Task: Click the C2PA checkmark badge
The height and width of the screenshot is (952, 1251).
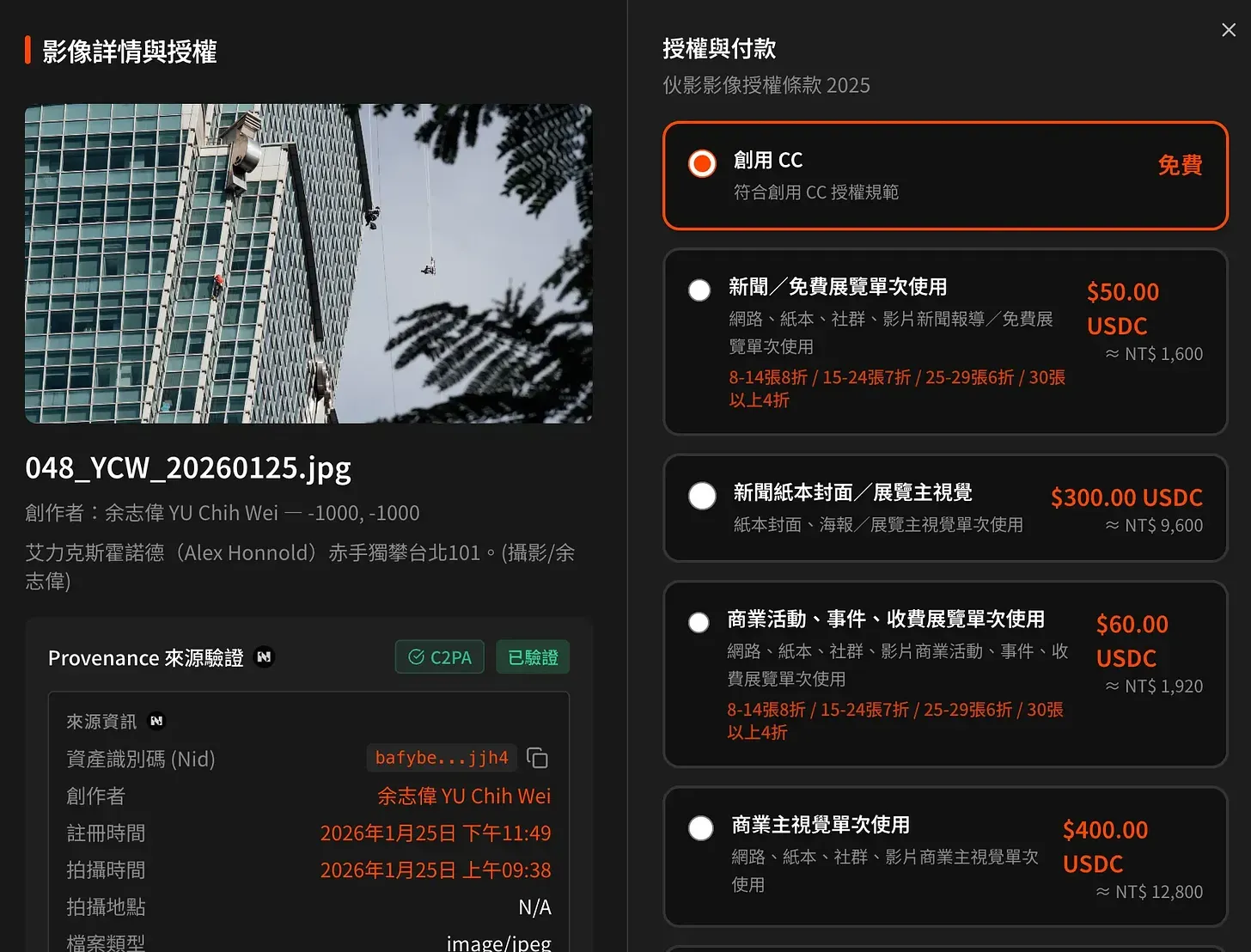Action: [x=440, y=657]
